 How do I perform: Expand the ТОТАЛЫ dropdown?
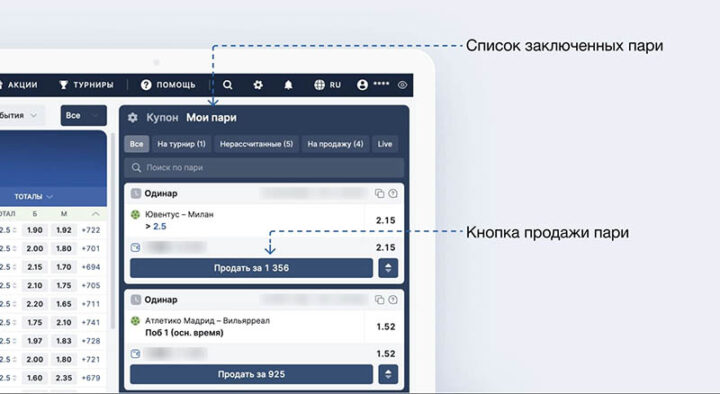tap(33, 197)
